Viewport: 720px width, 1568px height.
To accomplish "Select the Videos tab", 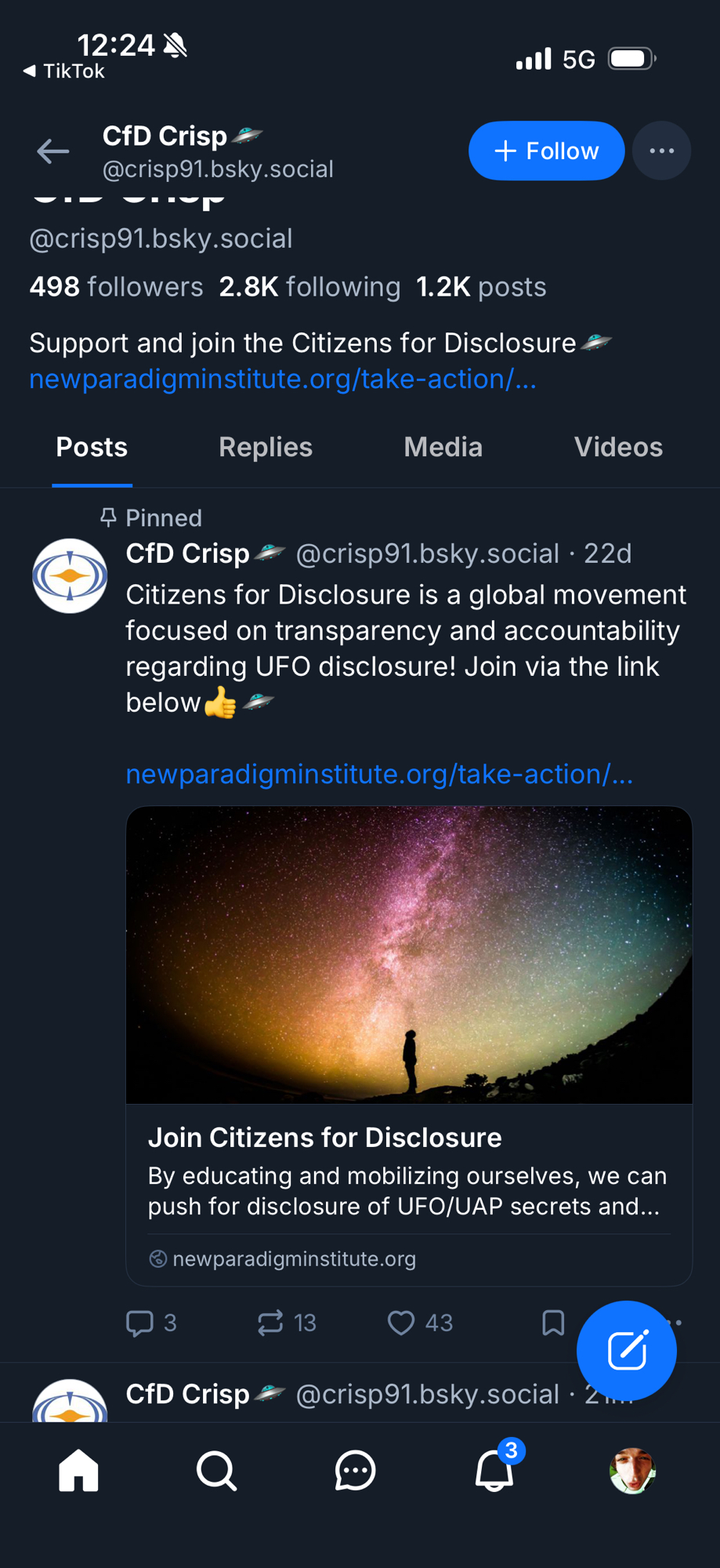I will [x=618, y=447].
